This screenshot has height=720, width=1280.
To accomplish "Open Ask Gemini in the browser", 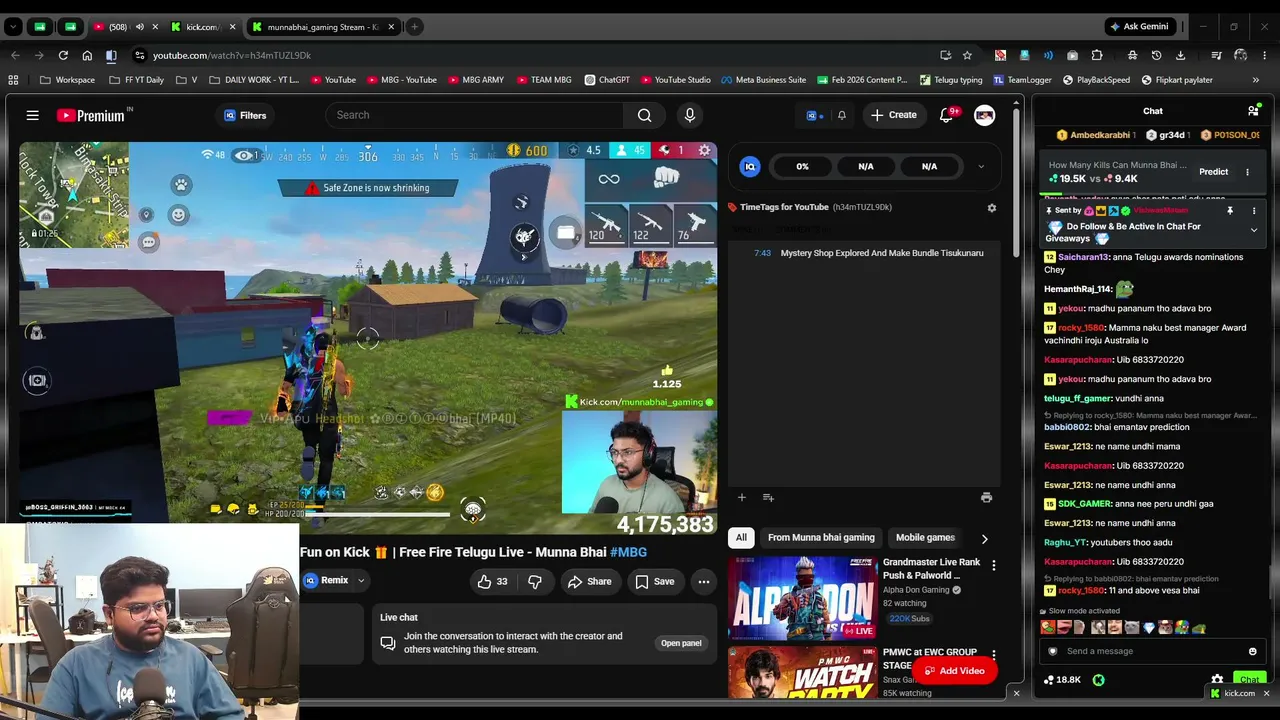I will (x=1139, y=27).
